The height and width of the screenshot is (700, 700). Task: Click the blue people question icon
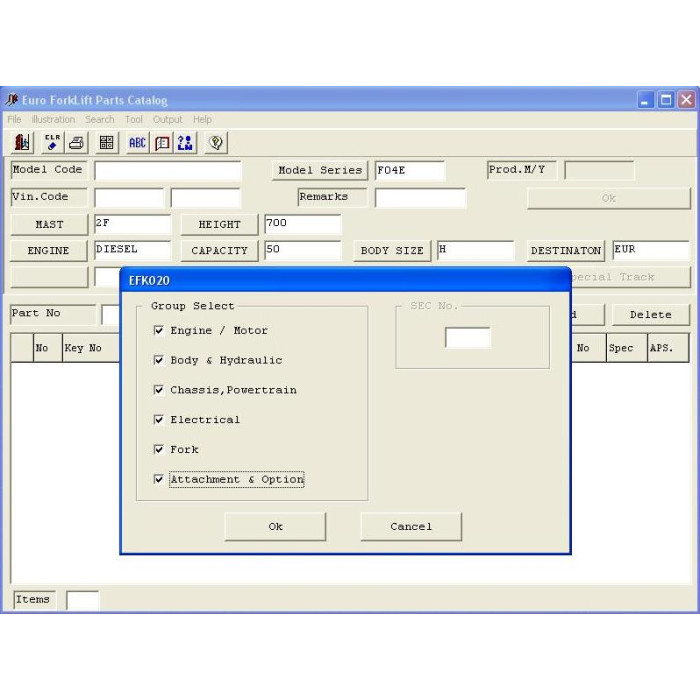pos(185,143)
